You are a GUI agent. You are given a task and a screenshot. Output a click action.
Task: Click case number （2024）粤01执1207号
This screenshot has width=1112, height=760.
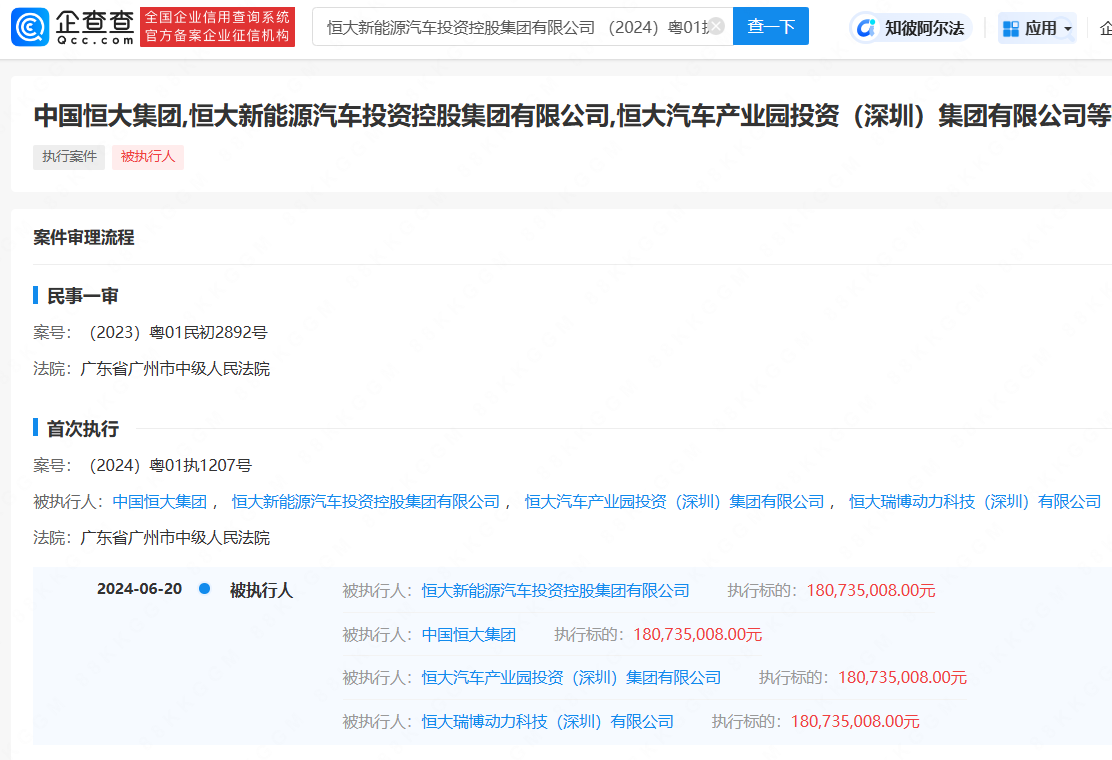tap(167, 466)
